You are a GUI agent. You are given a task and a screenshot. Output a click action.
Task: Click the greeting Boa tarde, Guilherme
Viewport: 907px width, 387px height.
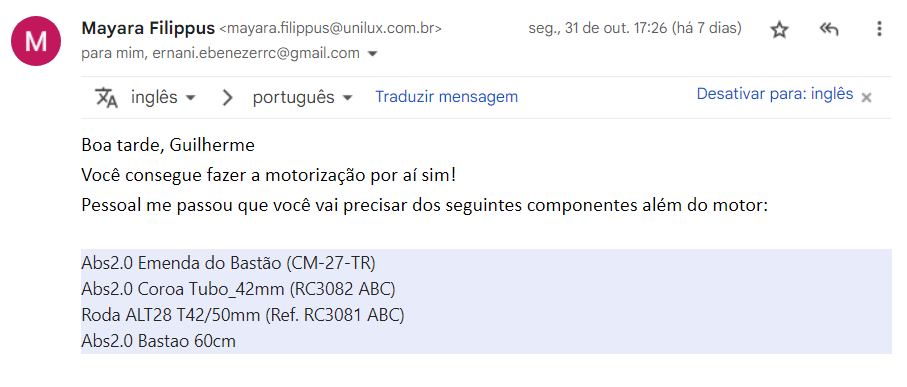click(168, 145)
